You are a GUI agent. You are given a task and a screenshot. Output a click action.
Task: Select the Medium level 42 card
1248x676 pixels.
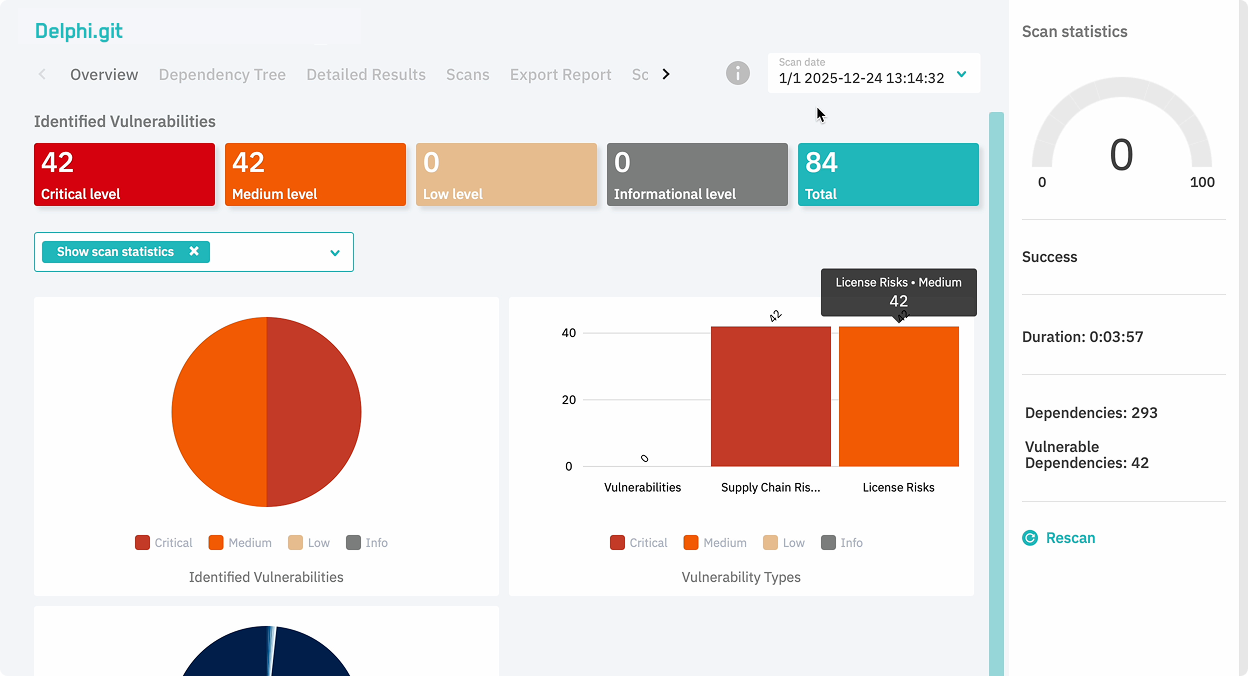point(315,174)
